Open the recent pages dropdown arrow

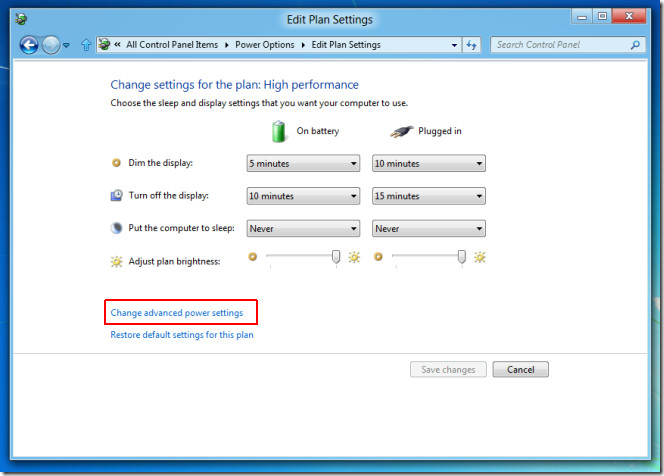(x=66, y=45)
